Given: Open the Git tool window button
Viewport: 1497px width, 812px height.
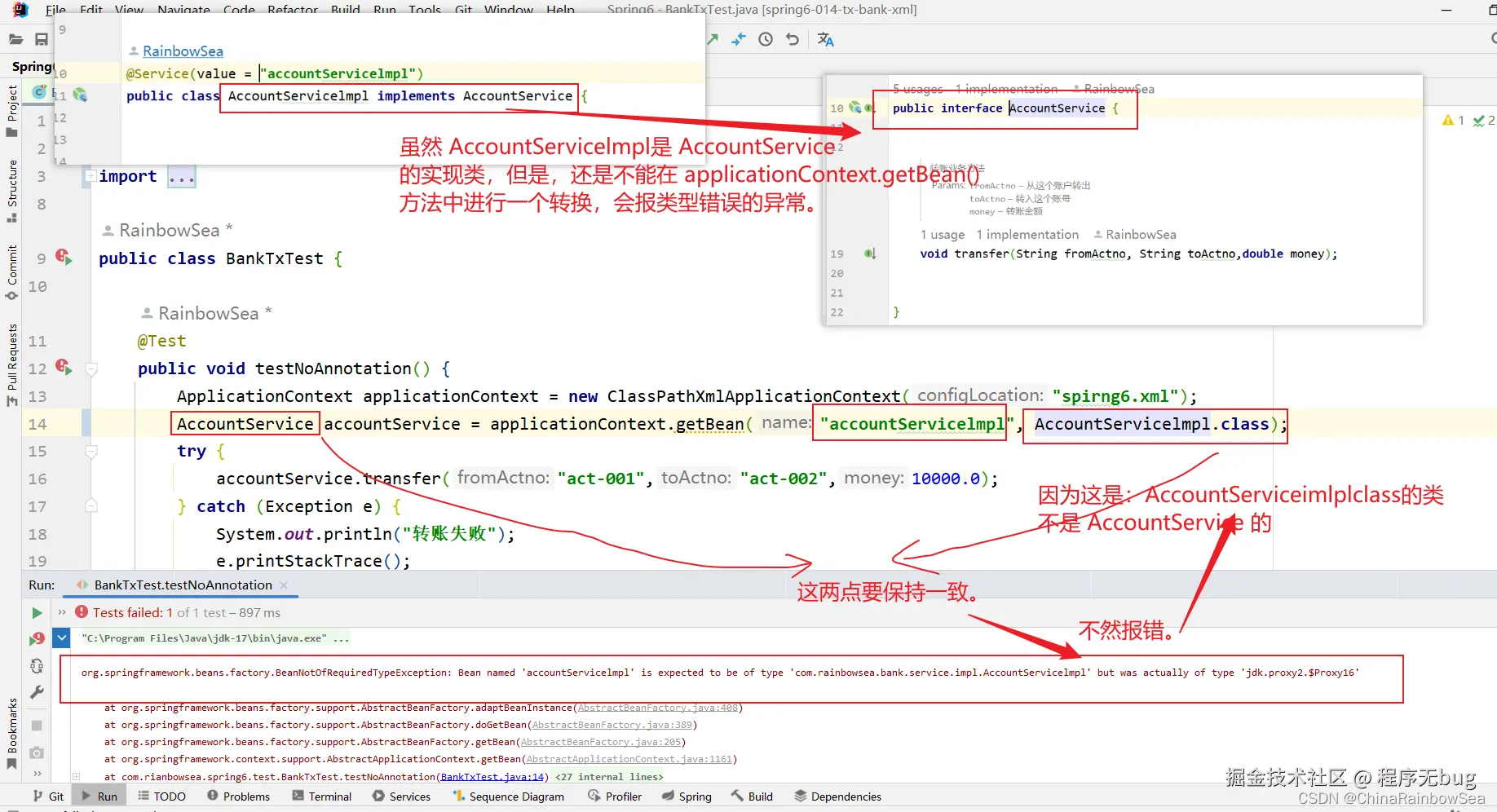Looking at the screenshot, I should [x=49, y=797].
